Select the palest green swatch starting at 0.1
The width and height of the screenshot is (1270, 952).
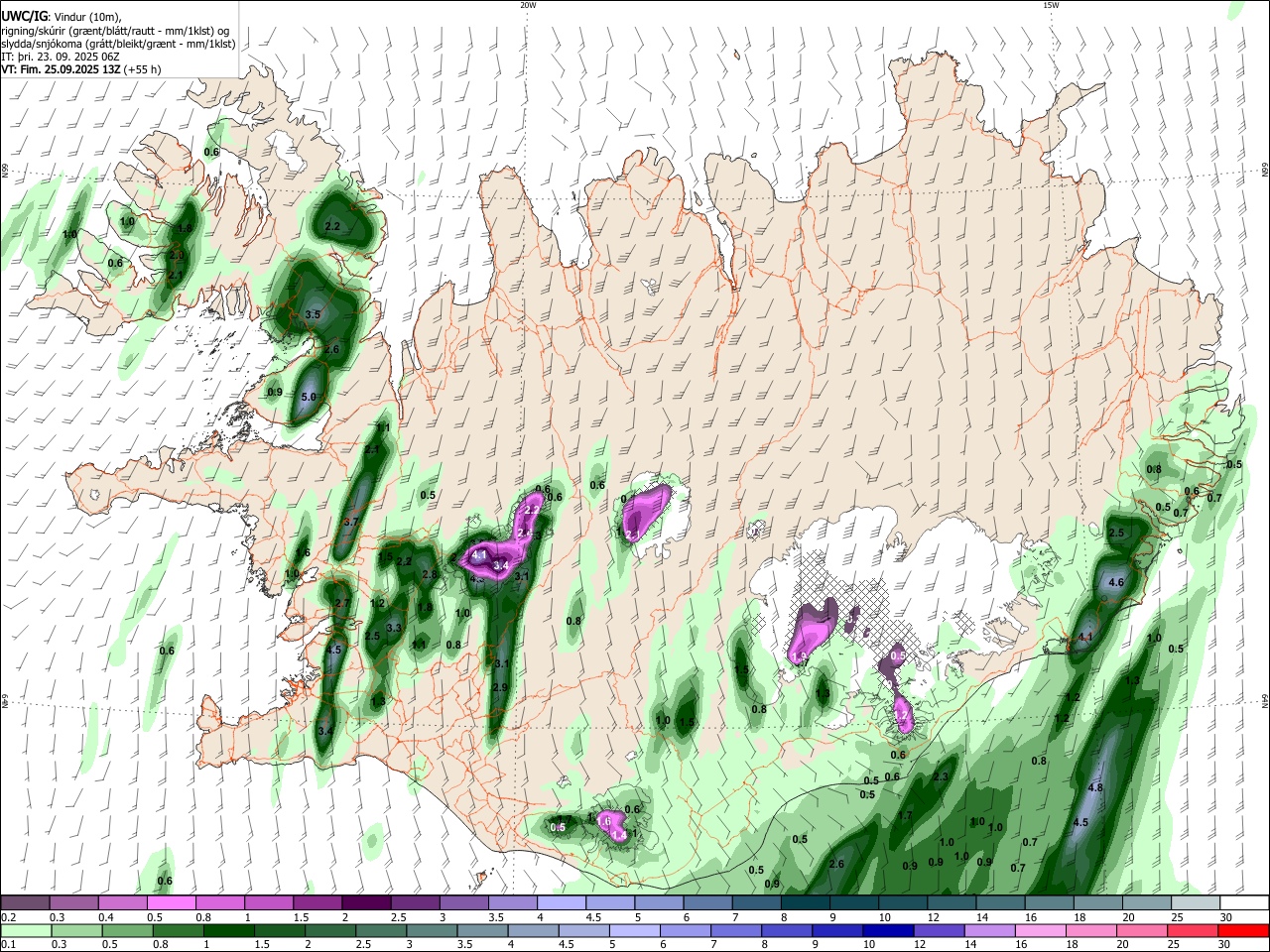pyautogui.click(x=27, y=930)
